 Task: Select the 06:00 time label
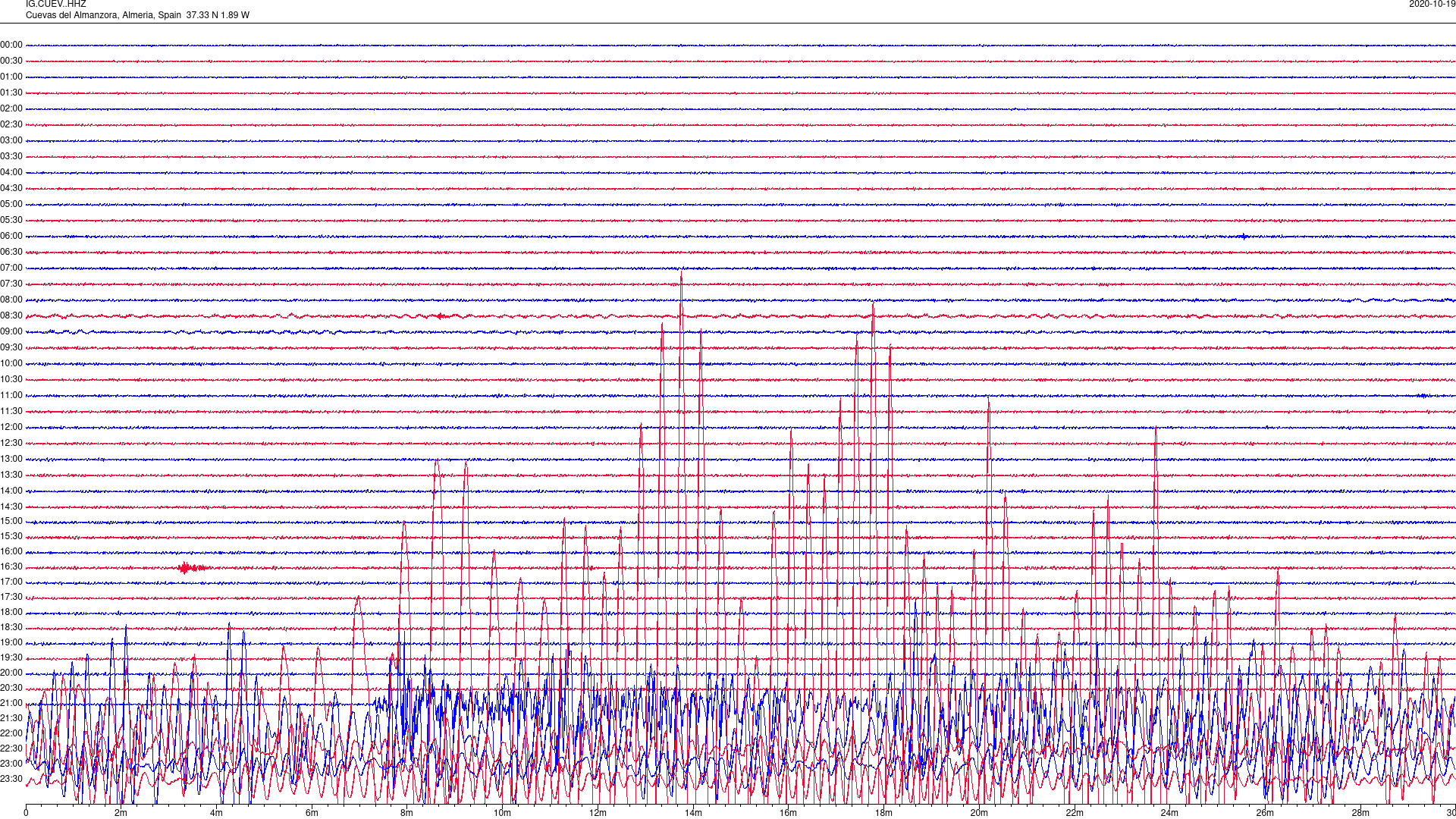[11, 236]
